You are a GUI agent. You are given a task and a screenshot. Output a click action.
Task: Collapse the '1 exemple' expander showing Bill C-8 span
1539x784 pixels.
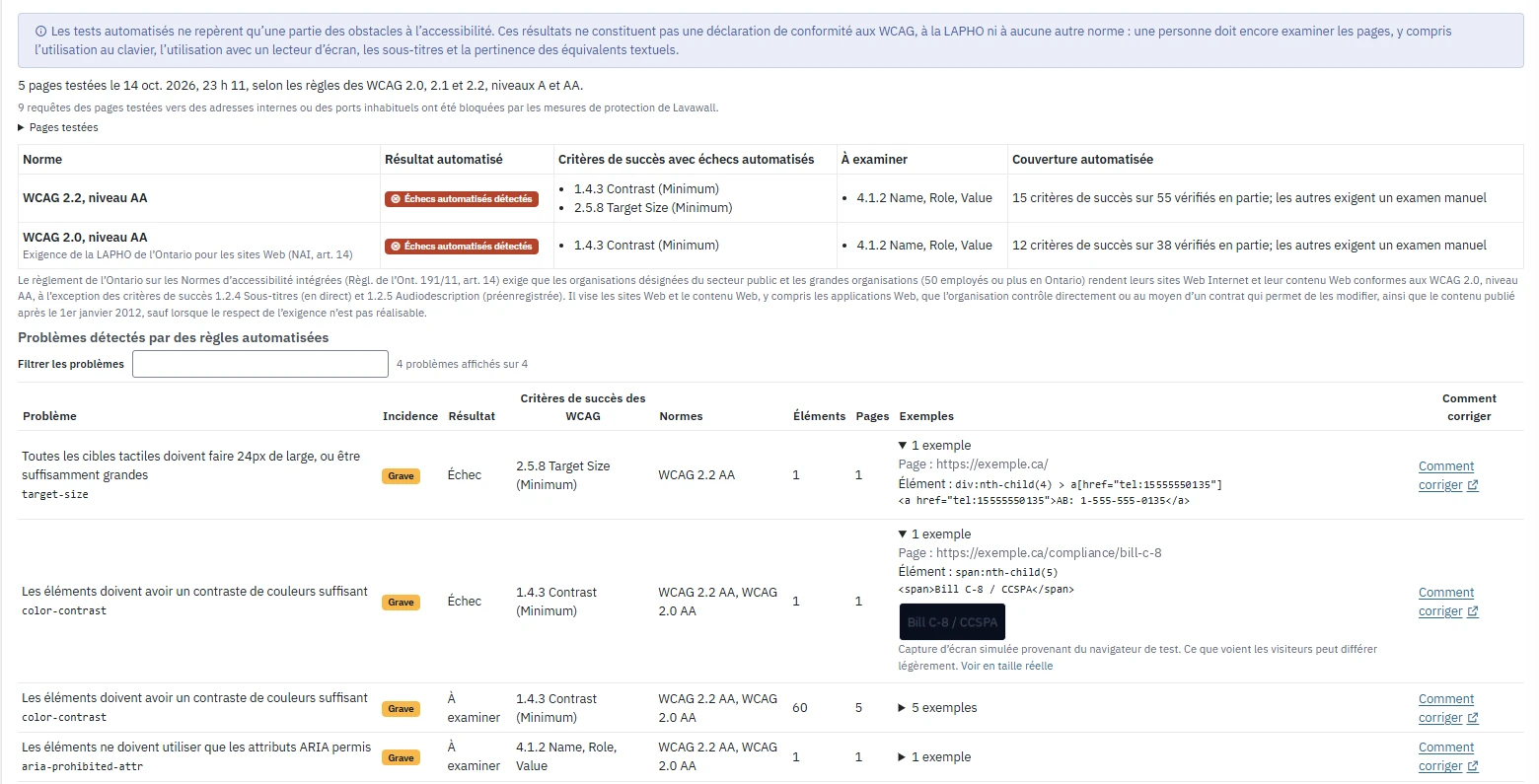coord(934,534)
